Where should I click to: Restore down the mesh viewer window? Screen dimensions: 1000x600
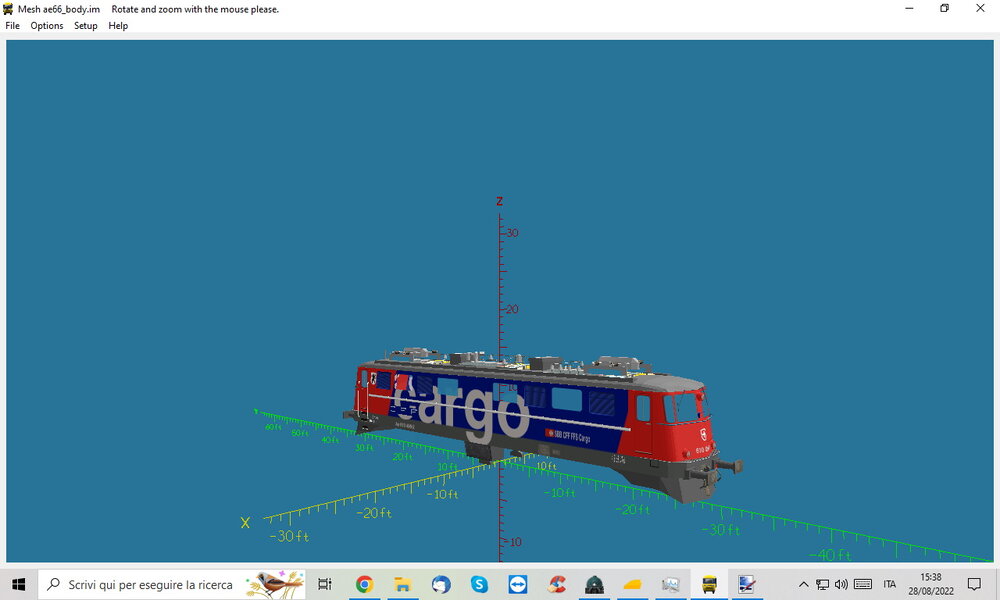(x=945, y=8)
